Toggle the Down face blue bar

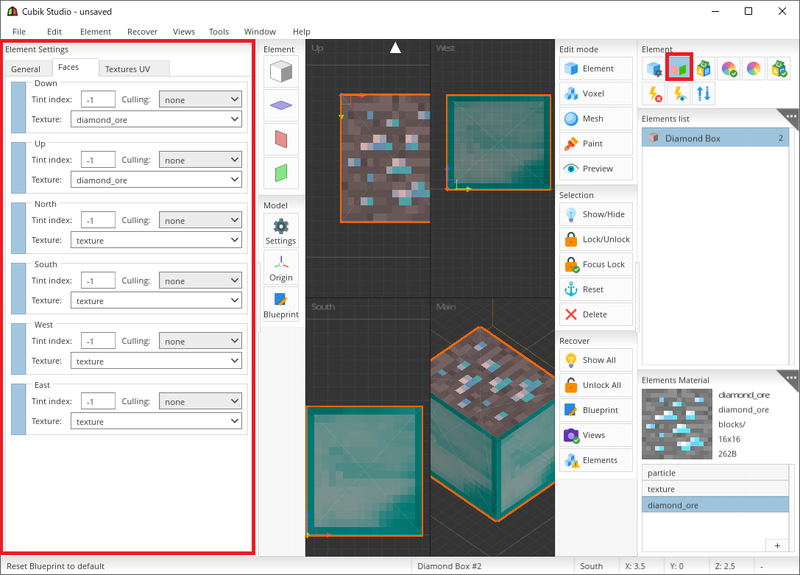[18, 107]
